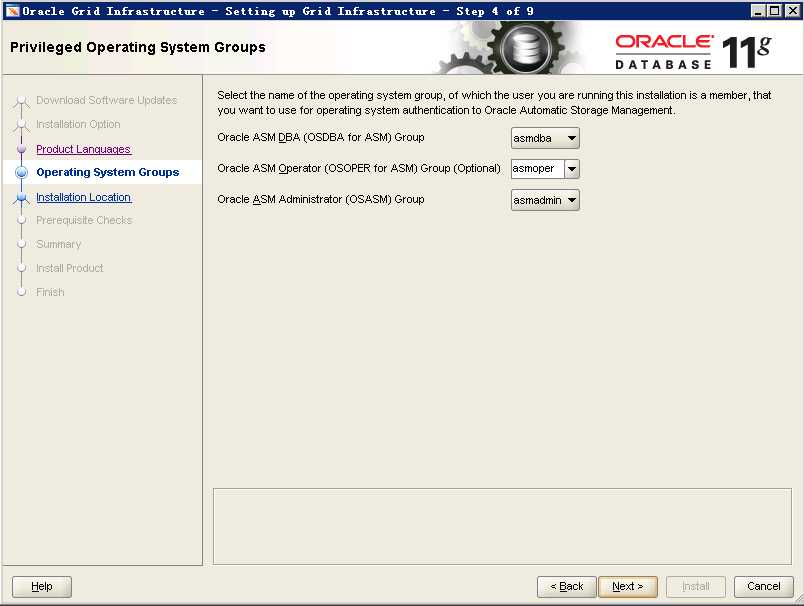The image size is (804, 606).
Task: Cancel the Grid Infrastructure installation
Action: [763, 587]
